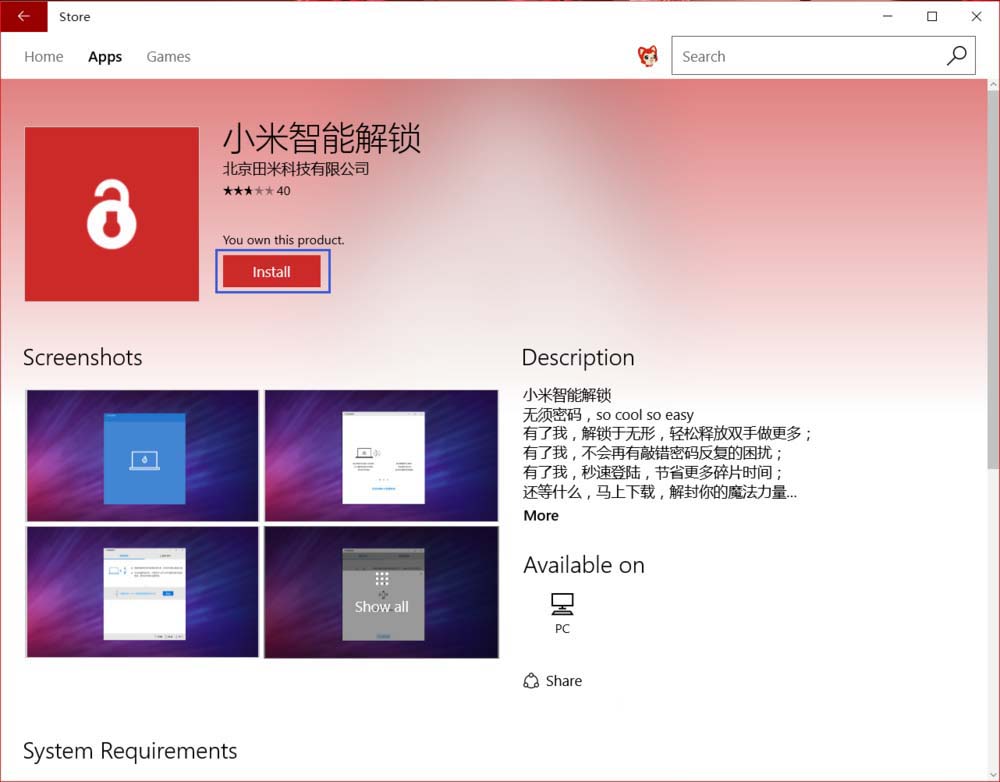Close the Store window

tap(976, 16)
